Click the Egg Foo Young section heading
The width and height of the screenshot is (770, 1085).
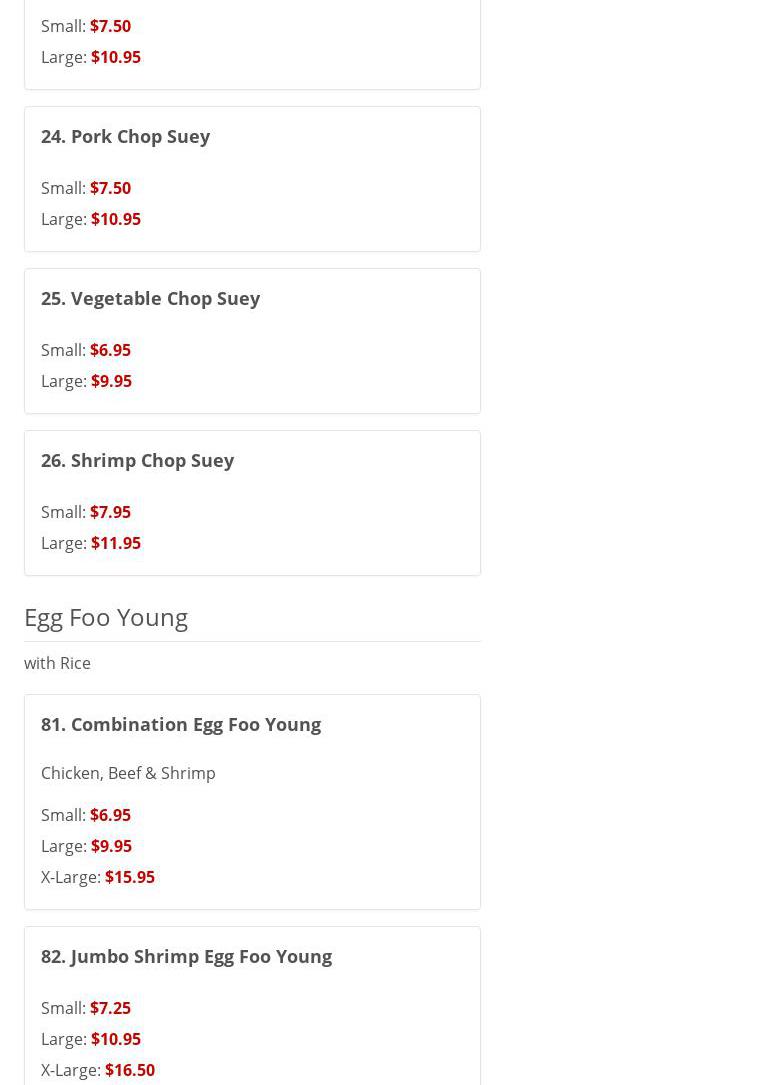106,617
